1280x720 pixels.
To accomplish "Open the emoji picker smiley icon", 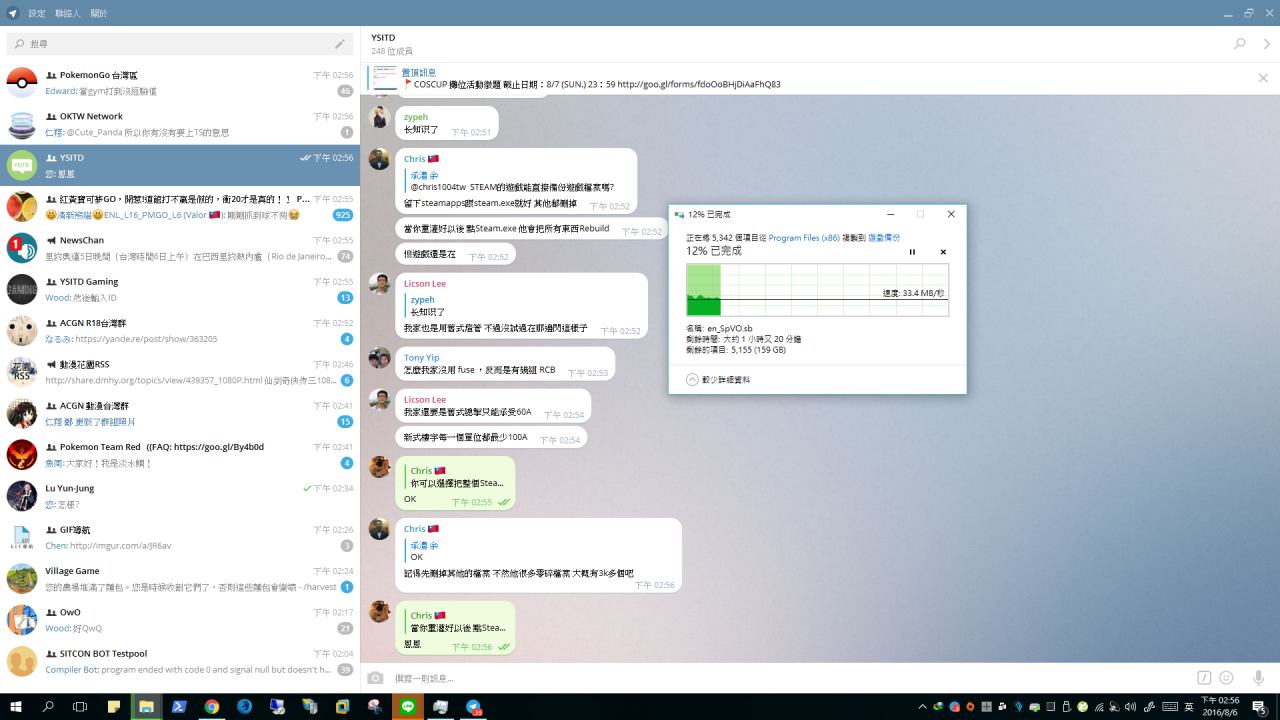I will point(1227,678).
